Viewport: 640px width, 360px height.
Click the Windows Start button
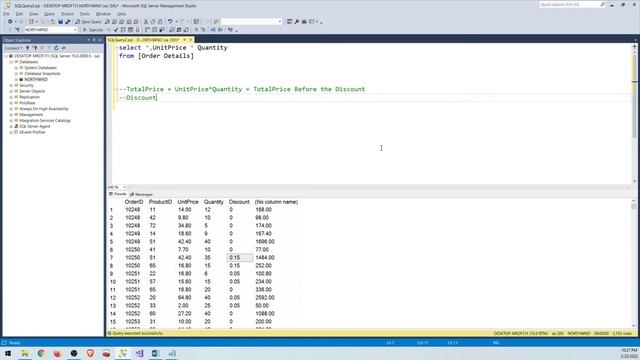[x=8, y=353]
